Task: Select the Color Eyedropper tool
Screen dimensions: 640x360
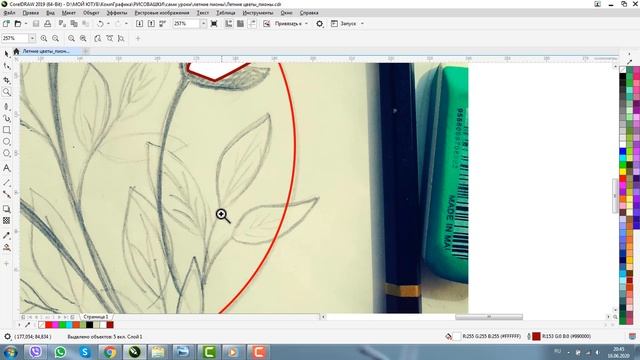Action: pyautogui.click(x=7, y=236)
